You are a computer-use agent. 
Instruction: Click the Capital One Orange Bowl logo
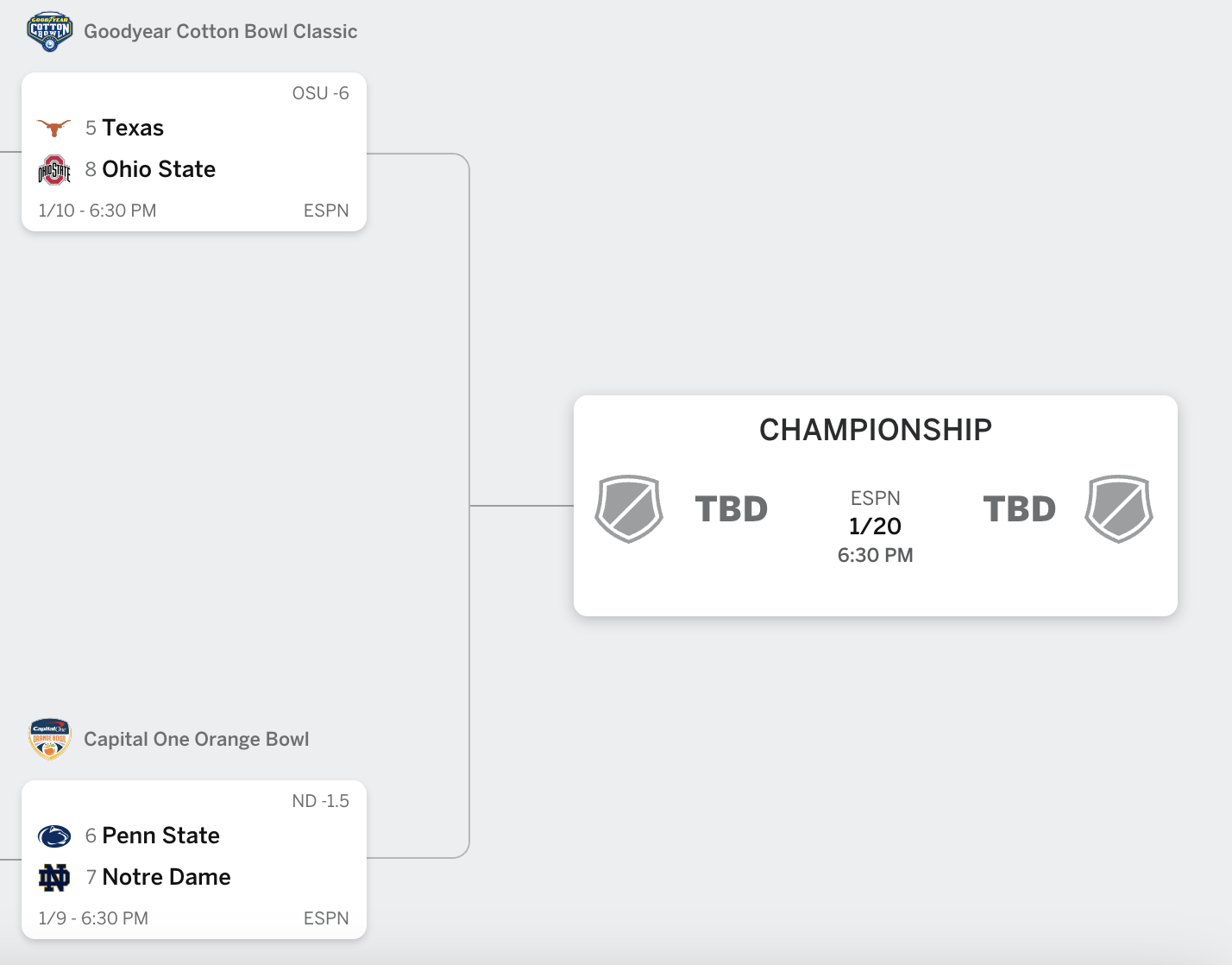tap(50, 739)
